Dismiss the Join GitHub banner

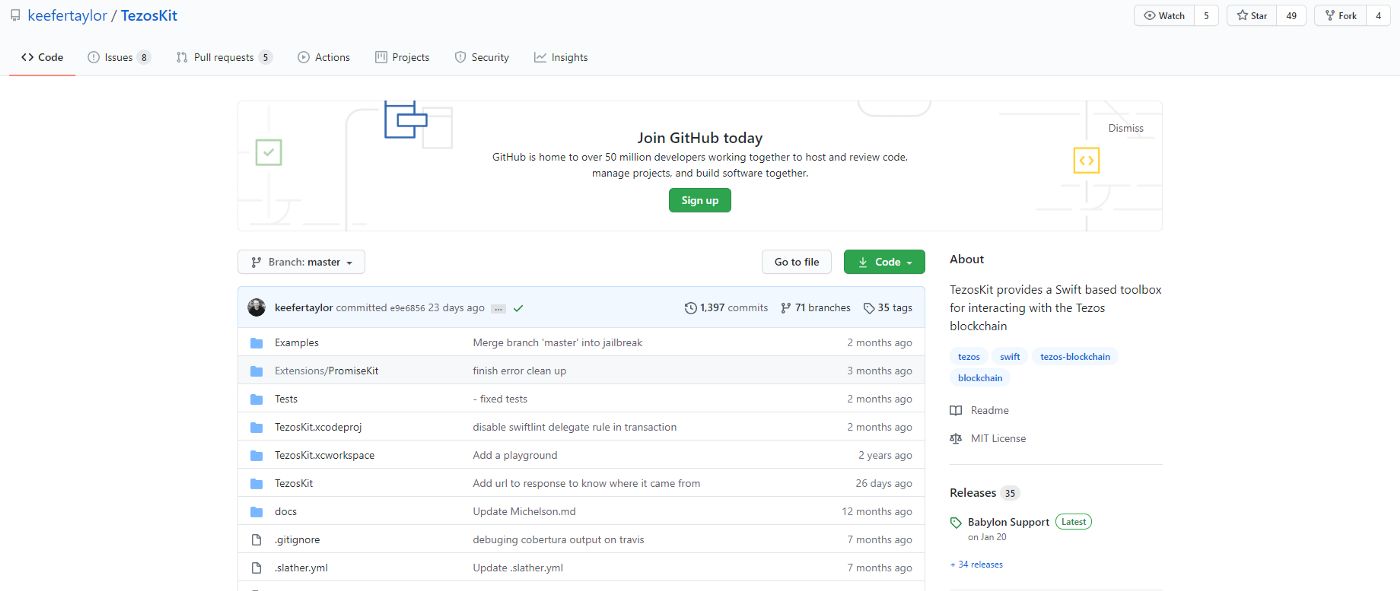1125,128
